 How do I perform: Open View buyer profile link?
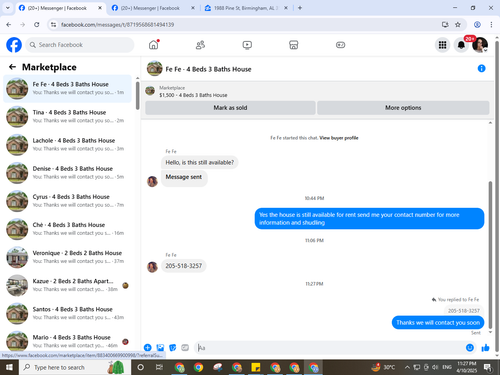tap(339, 138)
